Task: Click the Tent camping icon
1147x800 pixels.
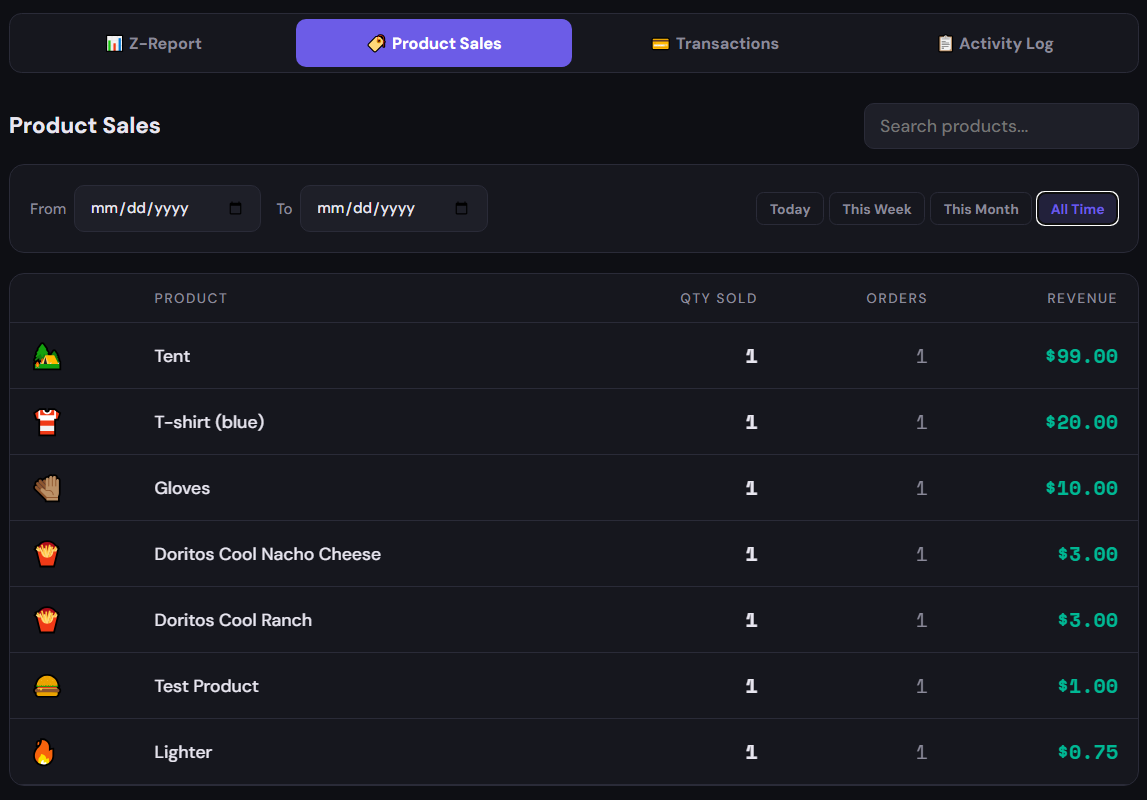Action: coord(47,356)
